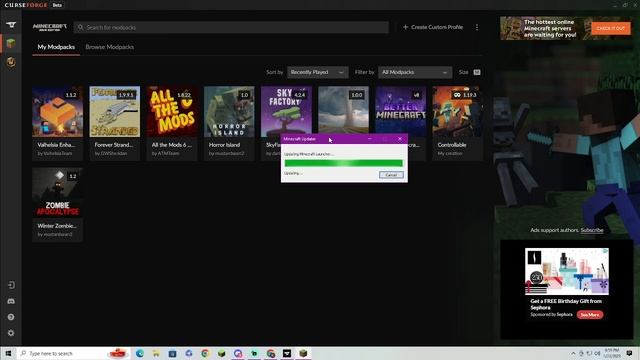Click the Size grid view icon
This screenshot has height=360, width=640.
click(477, 72)
